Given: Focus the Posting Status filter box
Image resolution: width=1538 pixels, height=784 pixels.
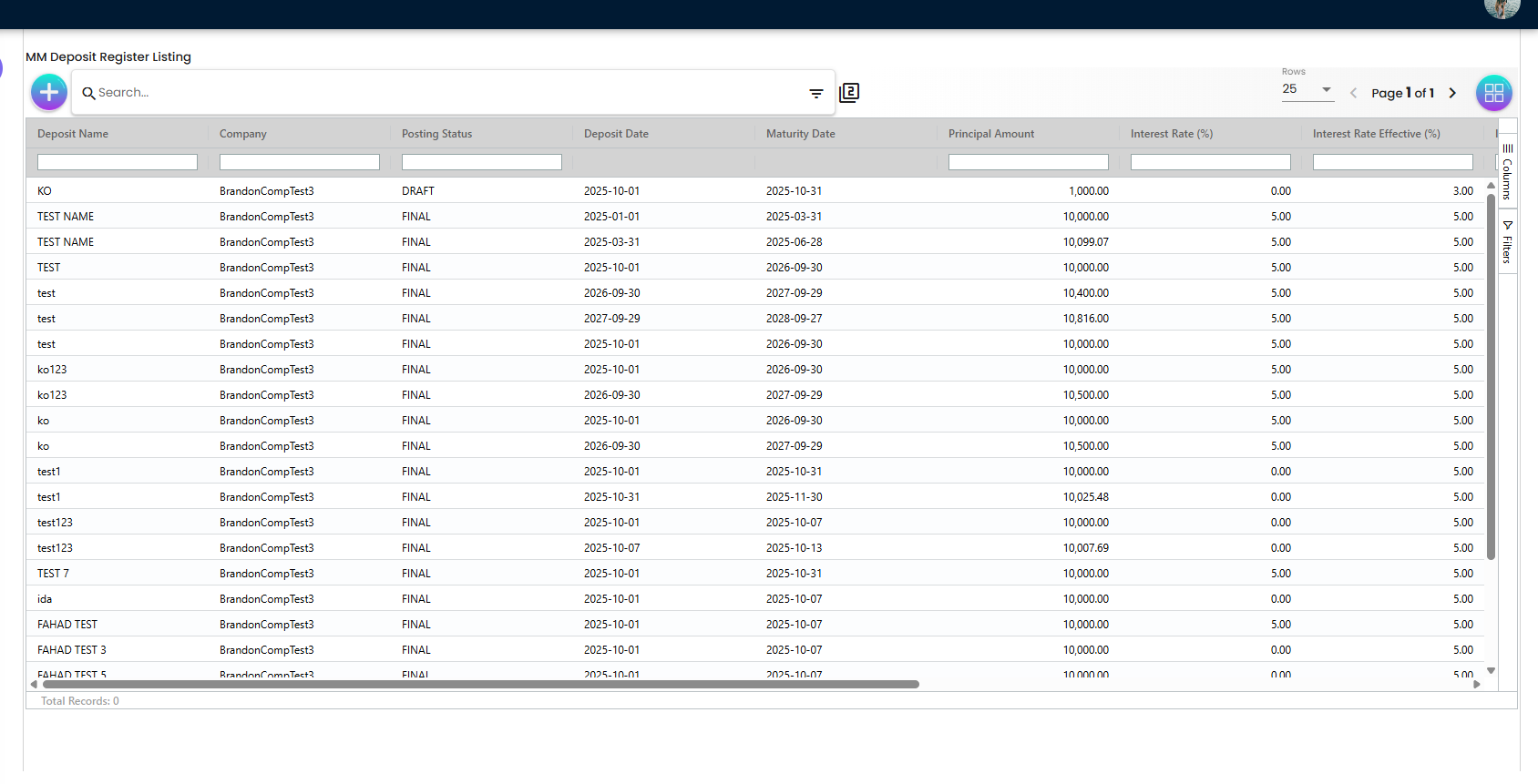Looking at the screenshot, I should [x=482, y=162].
